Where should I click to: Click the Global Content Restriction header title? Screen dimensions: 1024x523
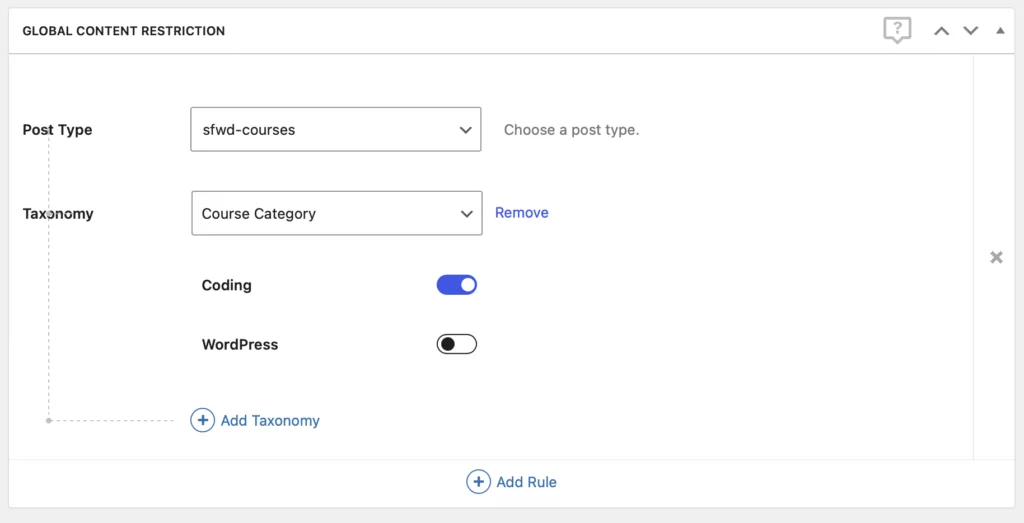(124, 31)
